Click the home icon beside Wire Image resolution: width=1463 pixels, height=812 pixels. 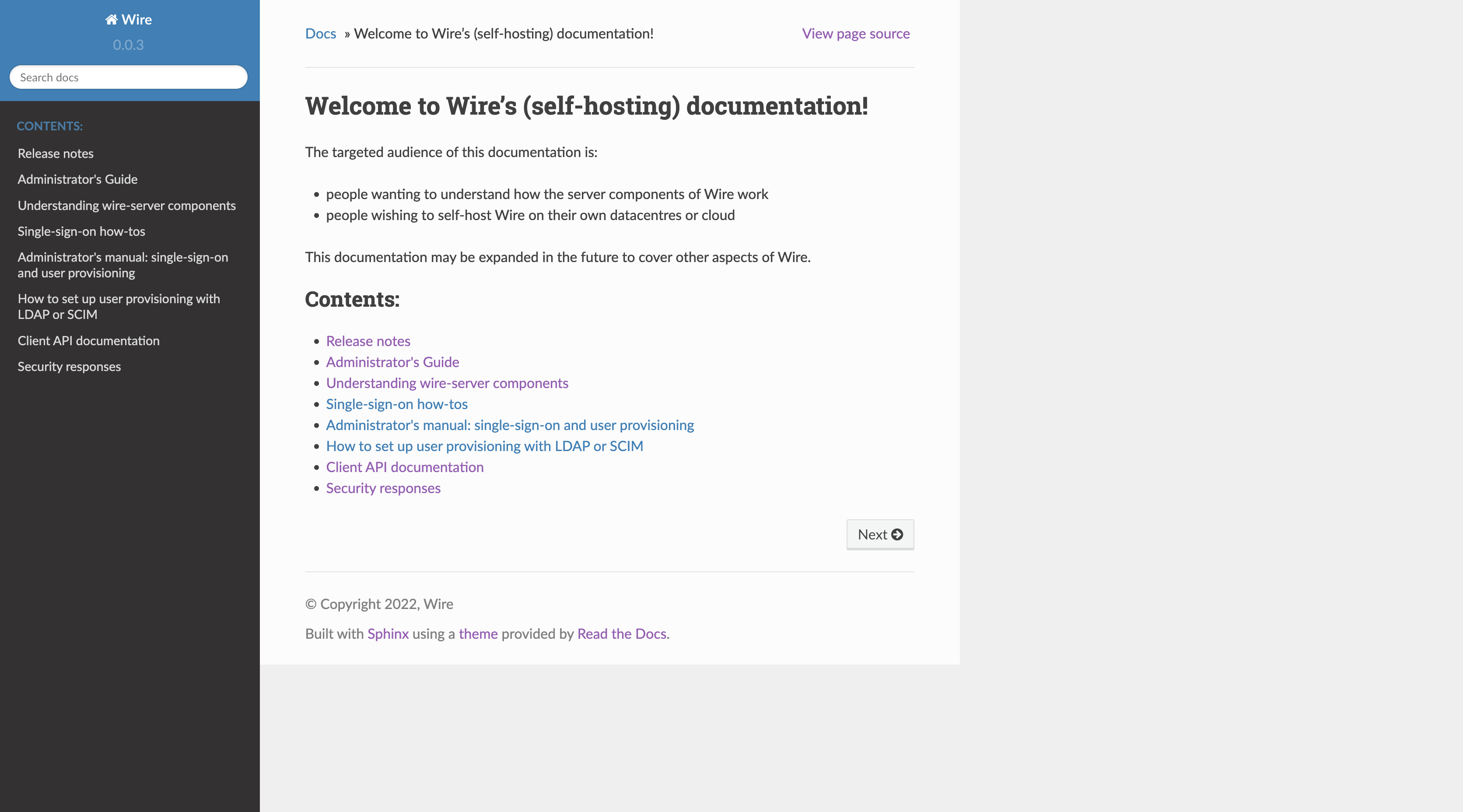coord(111,20)
